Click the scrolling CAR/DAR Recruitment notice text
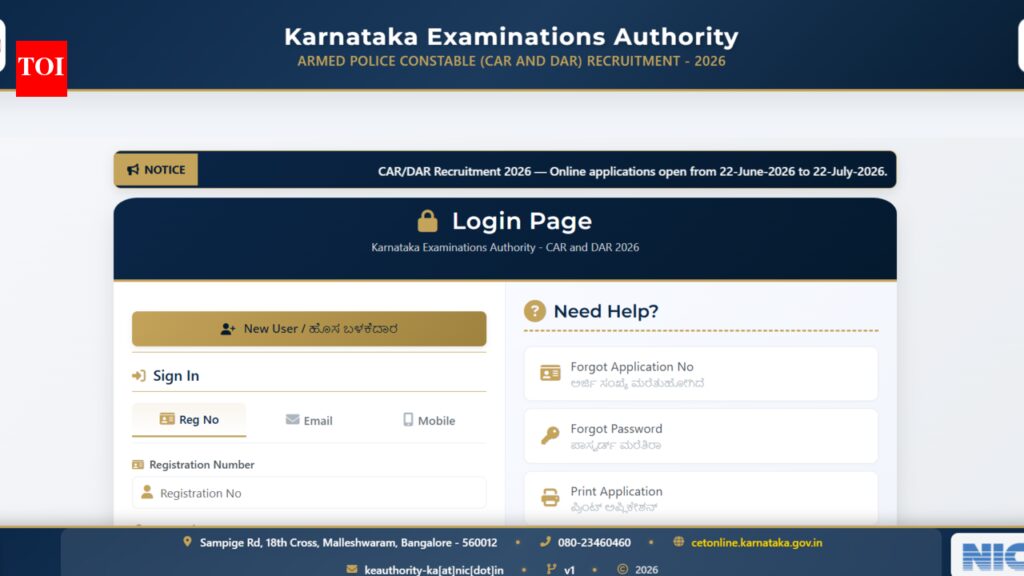Image resolution: width=1024 pixels, height=576 pixels. [632, 171]
